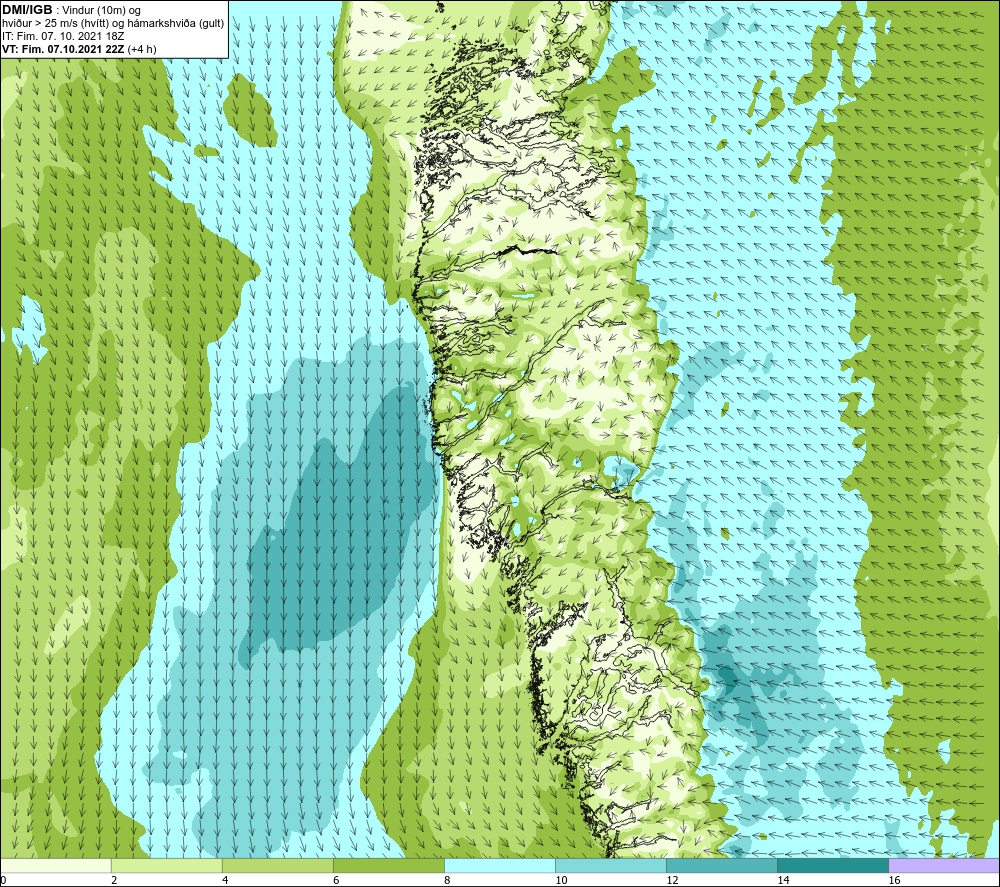Viewport: 1000px width, 887px height.
Task: Click the legend value label 6
Action: tap(336, 881)
